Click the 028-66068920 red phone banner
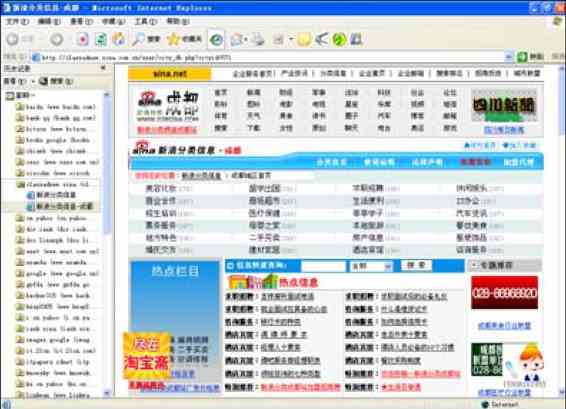The image size is (566, 409). point(504,293)
